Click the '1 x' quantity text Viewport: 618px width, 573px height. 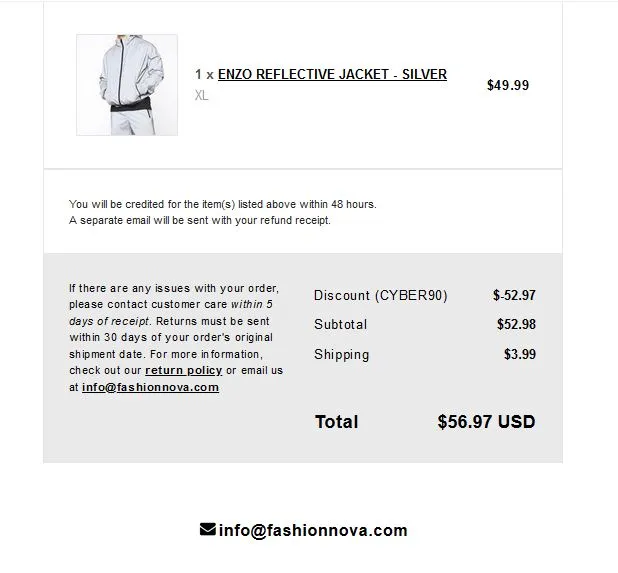(204, 74)
